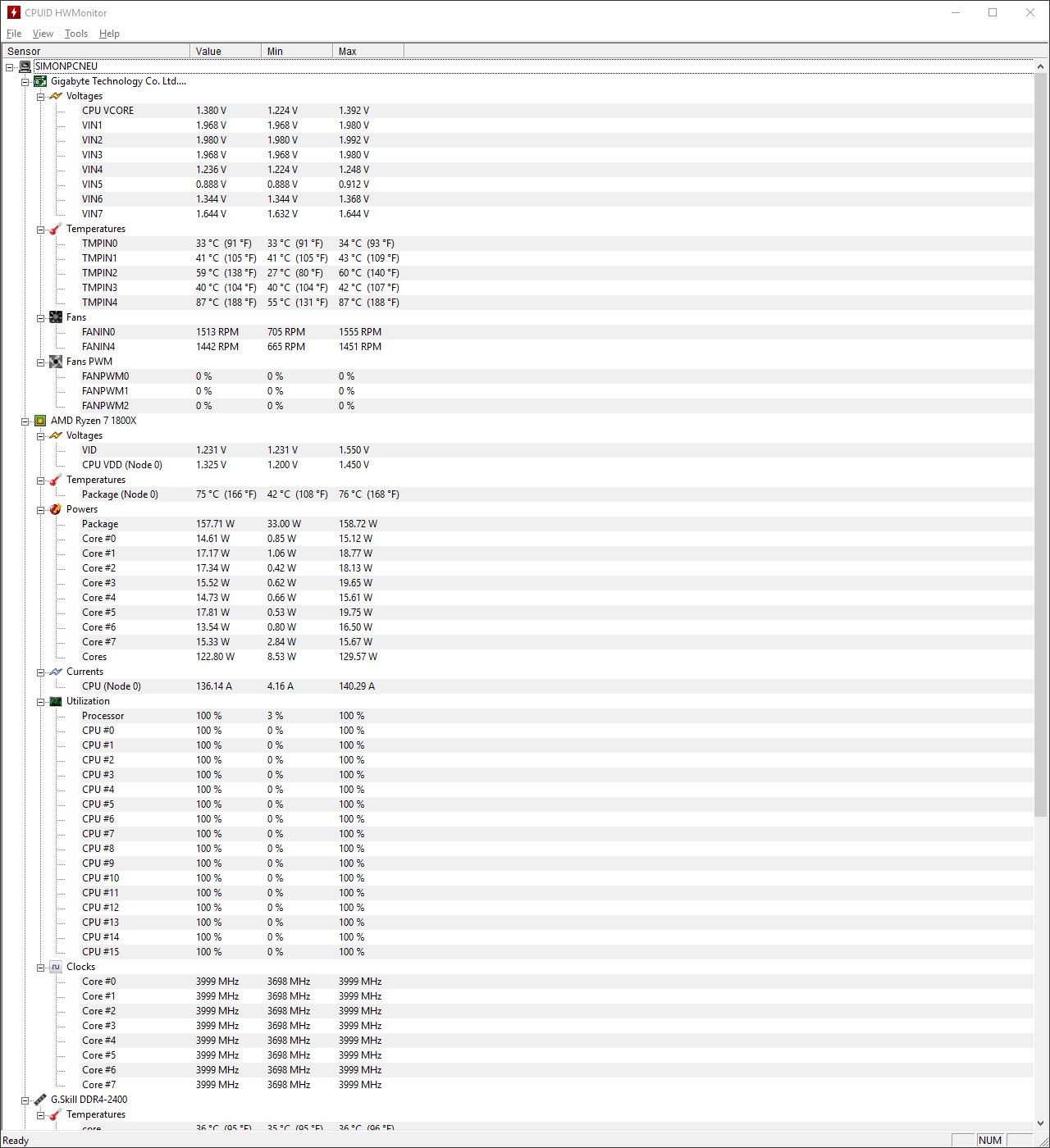
Task: Open the File menu
Action: tap(14, 34)
